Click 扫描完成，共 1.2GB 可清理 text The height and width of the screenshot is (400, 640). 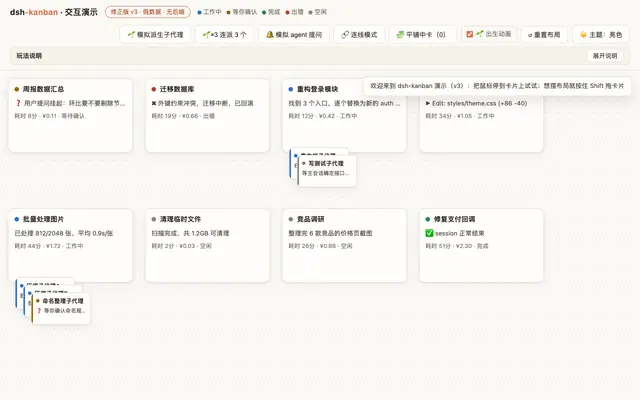190,233
